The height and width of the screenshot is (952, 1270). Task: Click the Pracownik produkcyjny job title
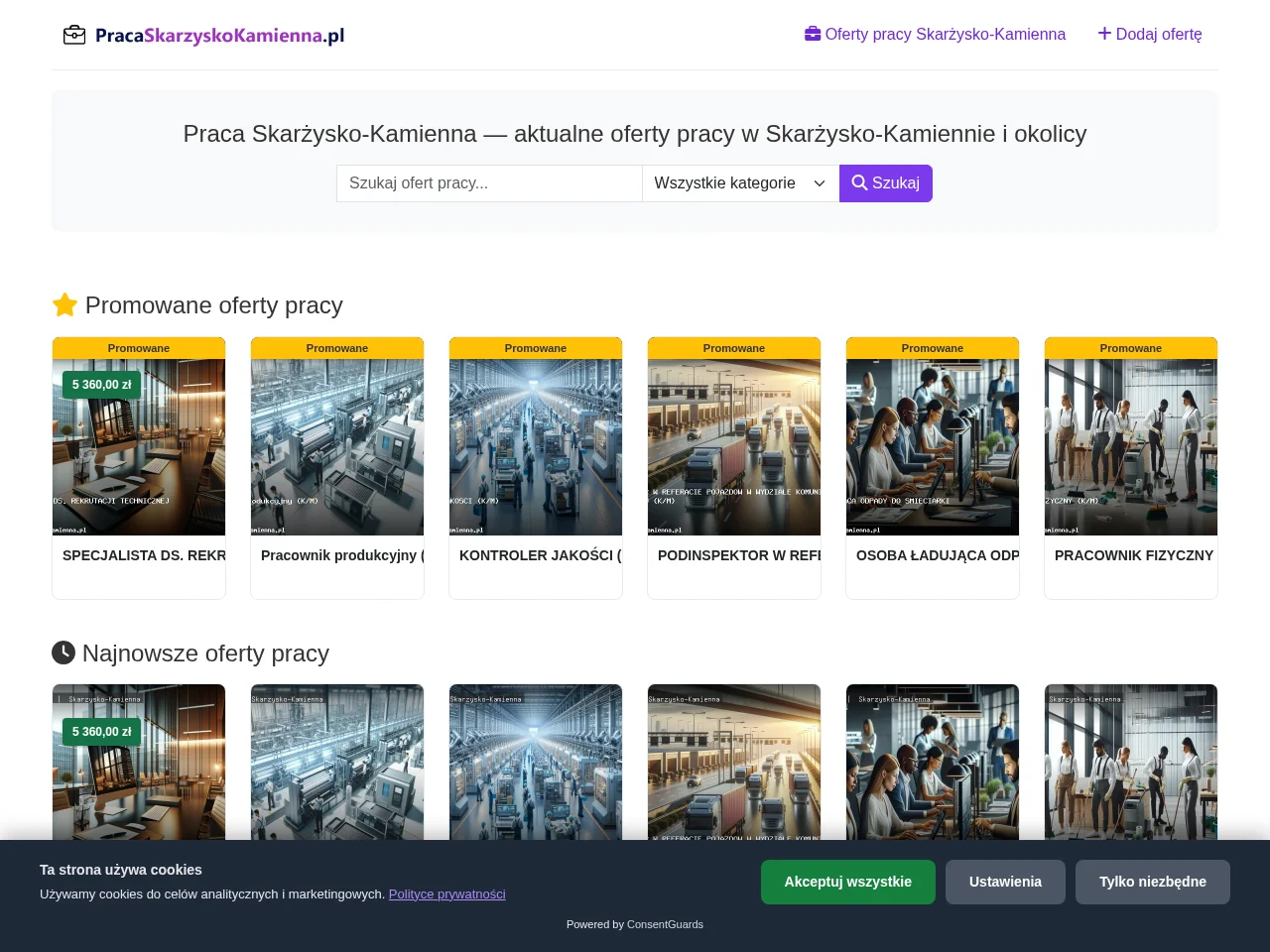coord(342,555)
